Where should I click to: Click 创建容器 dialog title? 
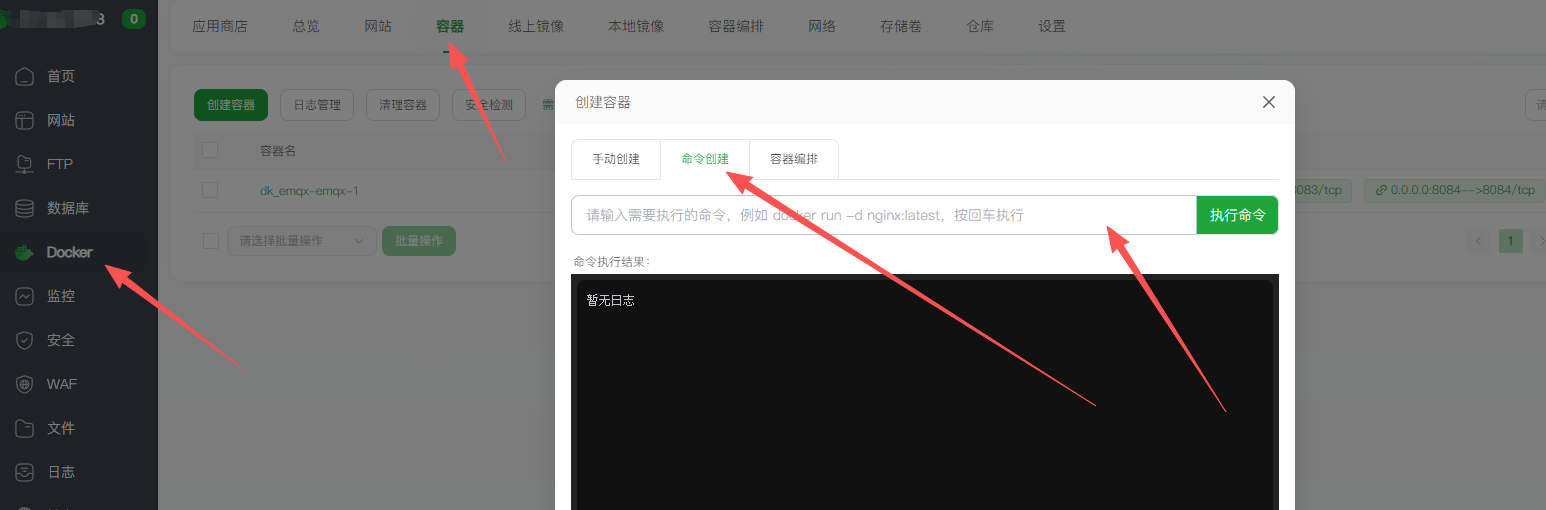click(x=603, y=102)
